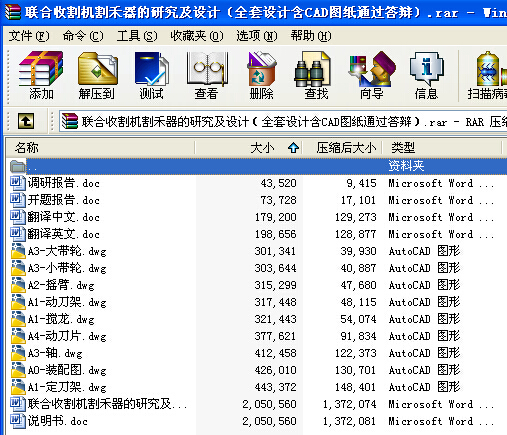The image size is (507, 435).
Task: Click size value 426,010
Action: pyautogui.click(x=275, y=370)
